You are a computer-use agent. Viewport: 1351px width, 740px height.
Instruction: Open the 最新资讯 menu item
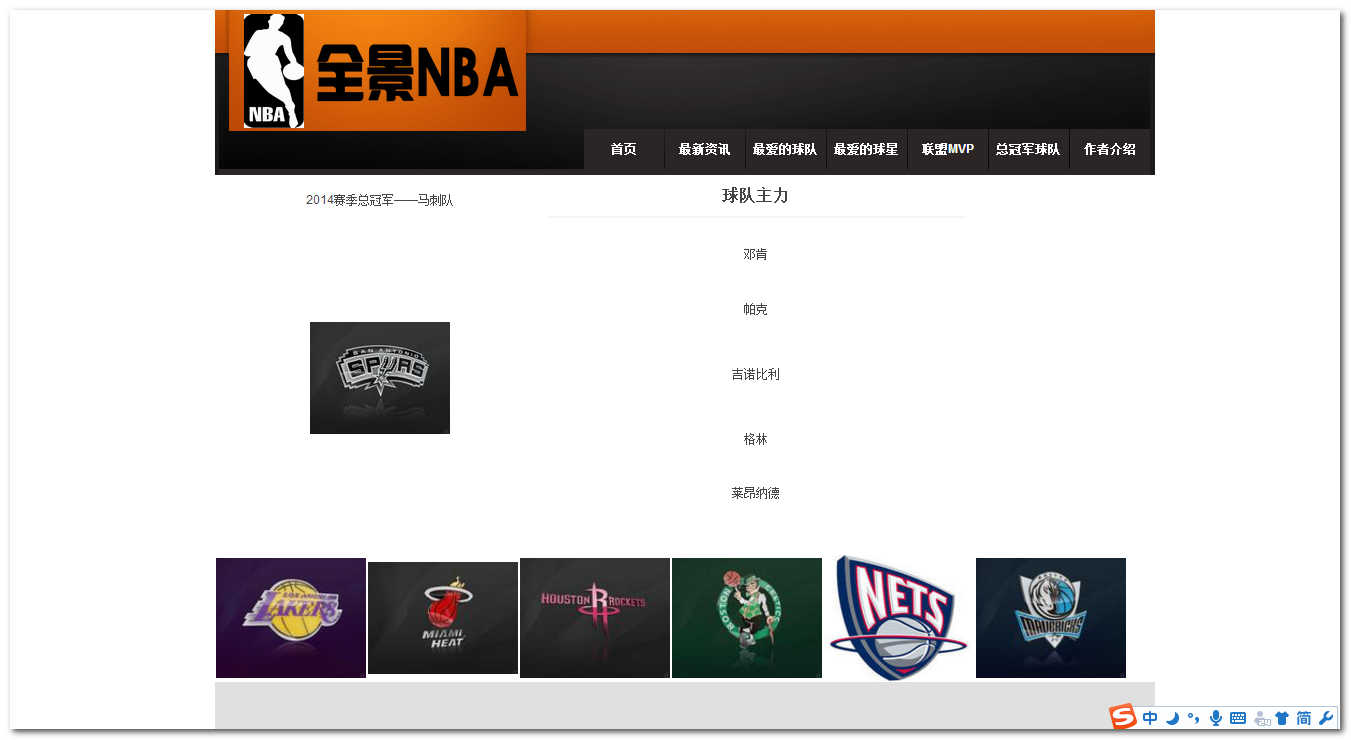pyautogui.click(x=704, y=149)
